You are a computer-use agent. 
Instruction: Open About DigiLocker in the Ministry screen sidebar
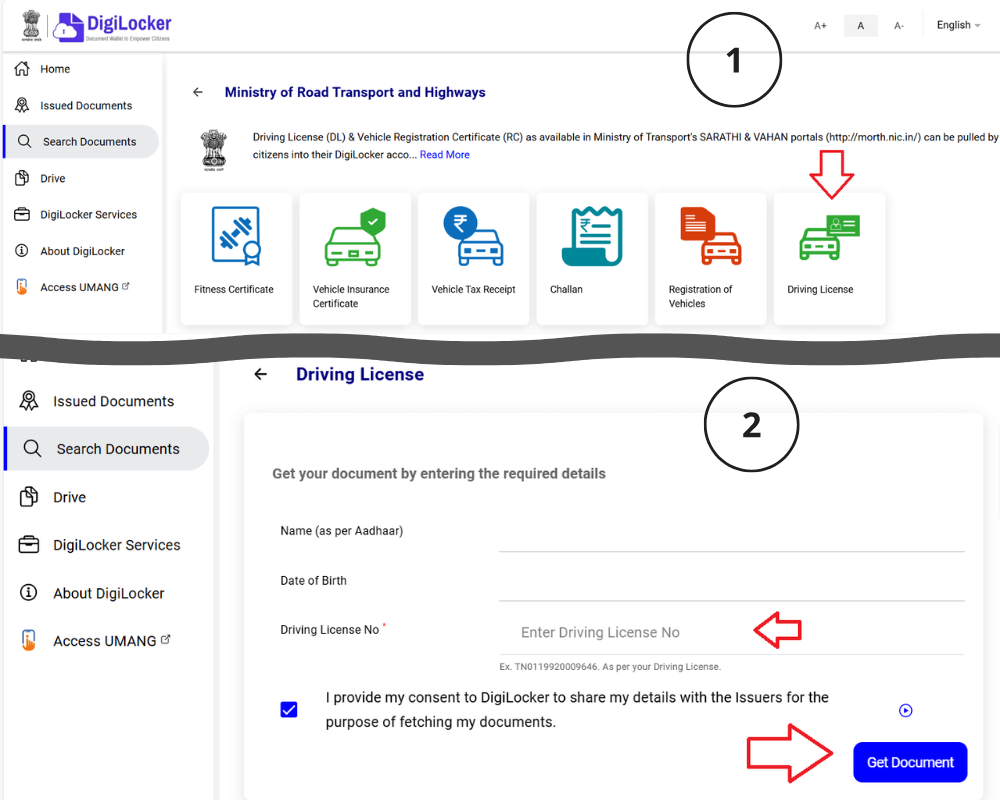tap(70, 251)
